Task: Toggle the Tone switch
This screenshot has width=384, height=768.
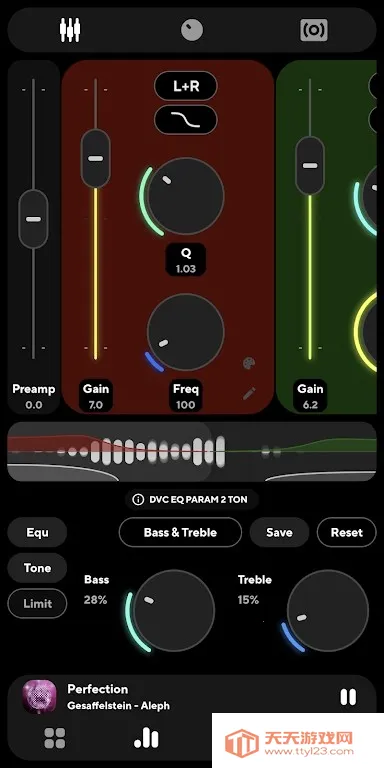Action: tap(37, 568)
